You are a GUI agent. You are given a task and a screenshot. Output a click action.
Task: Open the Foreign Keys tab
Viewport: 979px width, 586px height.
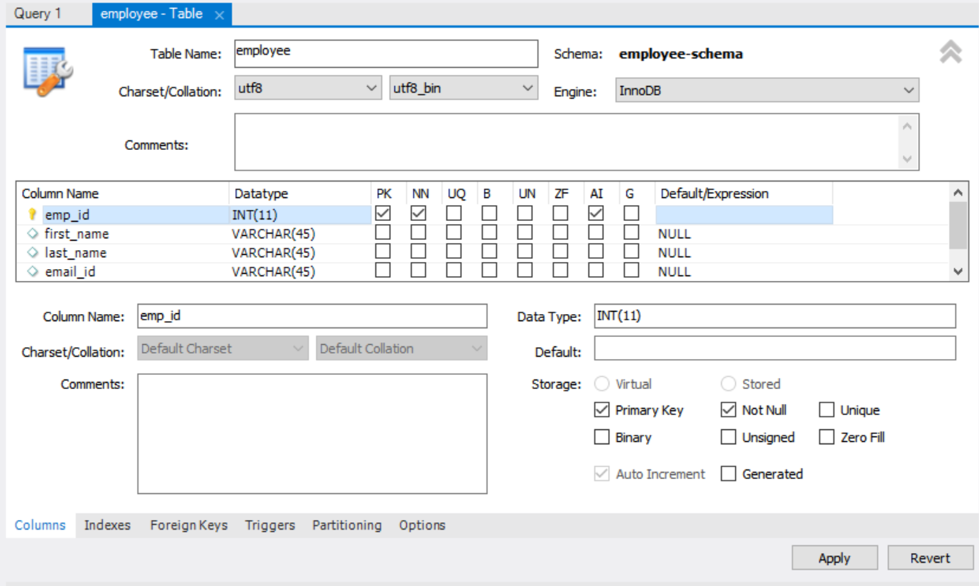[189, 525]
